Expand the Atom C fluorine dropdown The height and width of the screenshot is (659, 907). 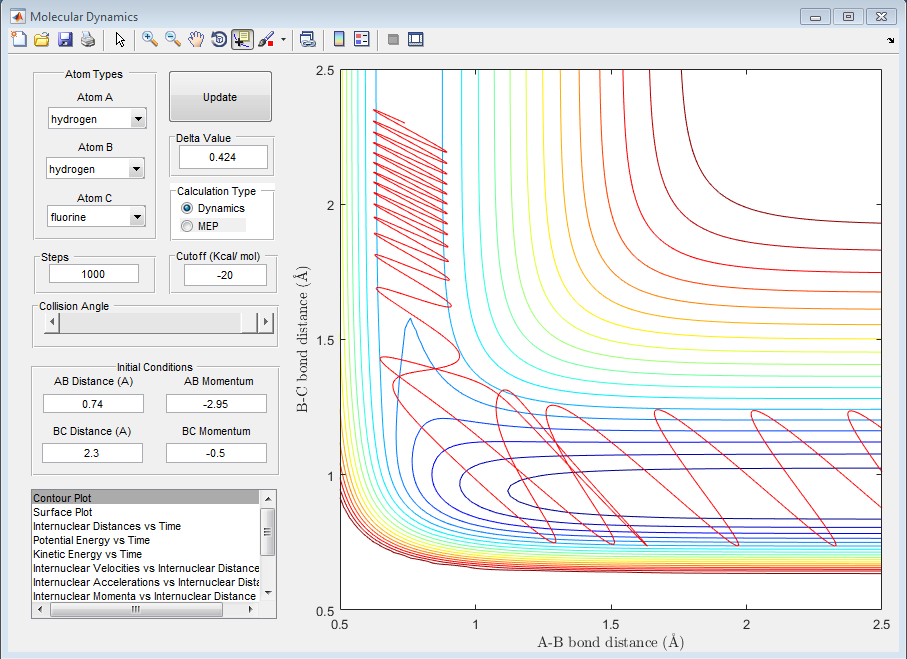138,216
